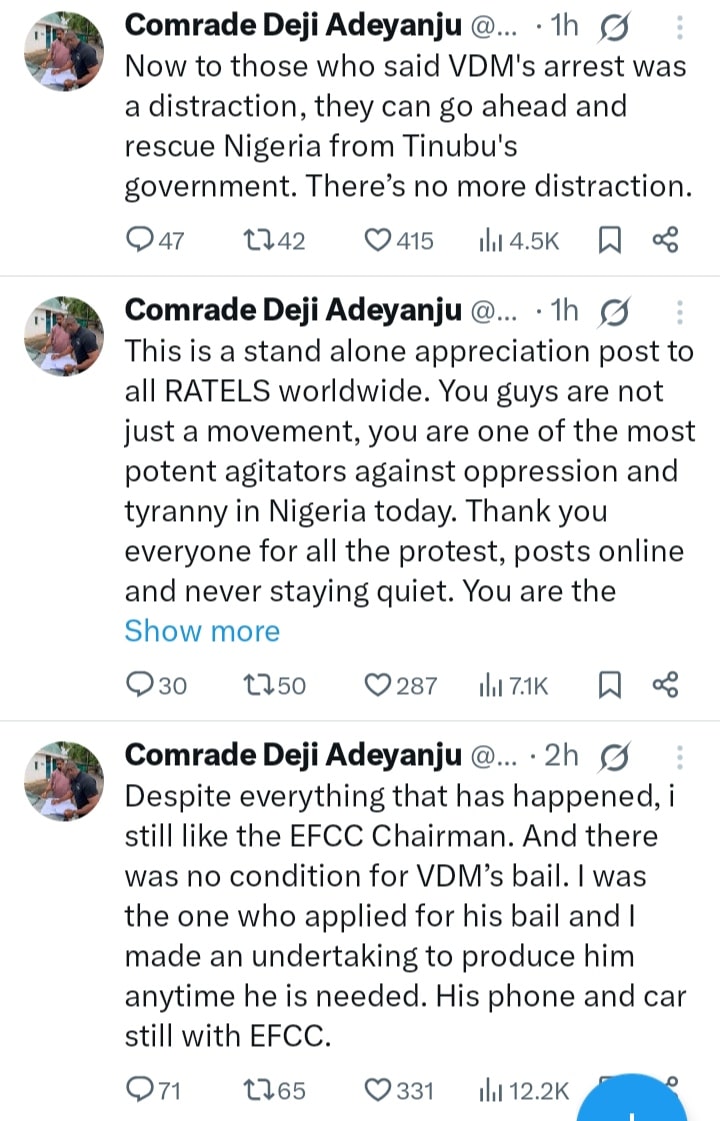Bookmark the RATELS appreciation post
This screenshot has height=1121, width=720.
609,685
